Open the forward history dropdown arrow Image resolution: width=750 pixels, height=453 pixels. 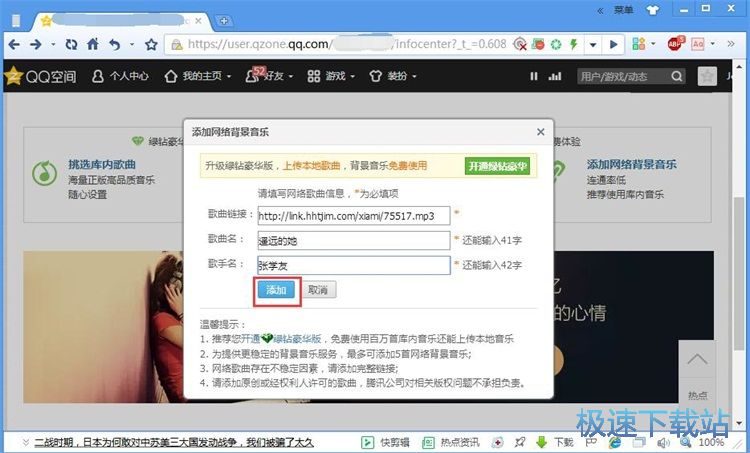coord(53,44)
